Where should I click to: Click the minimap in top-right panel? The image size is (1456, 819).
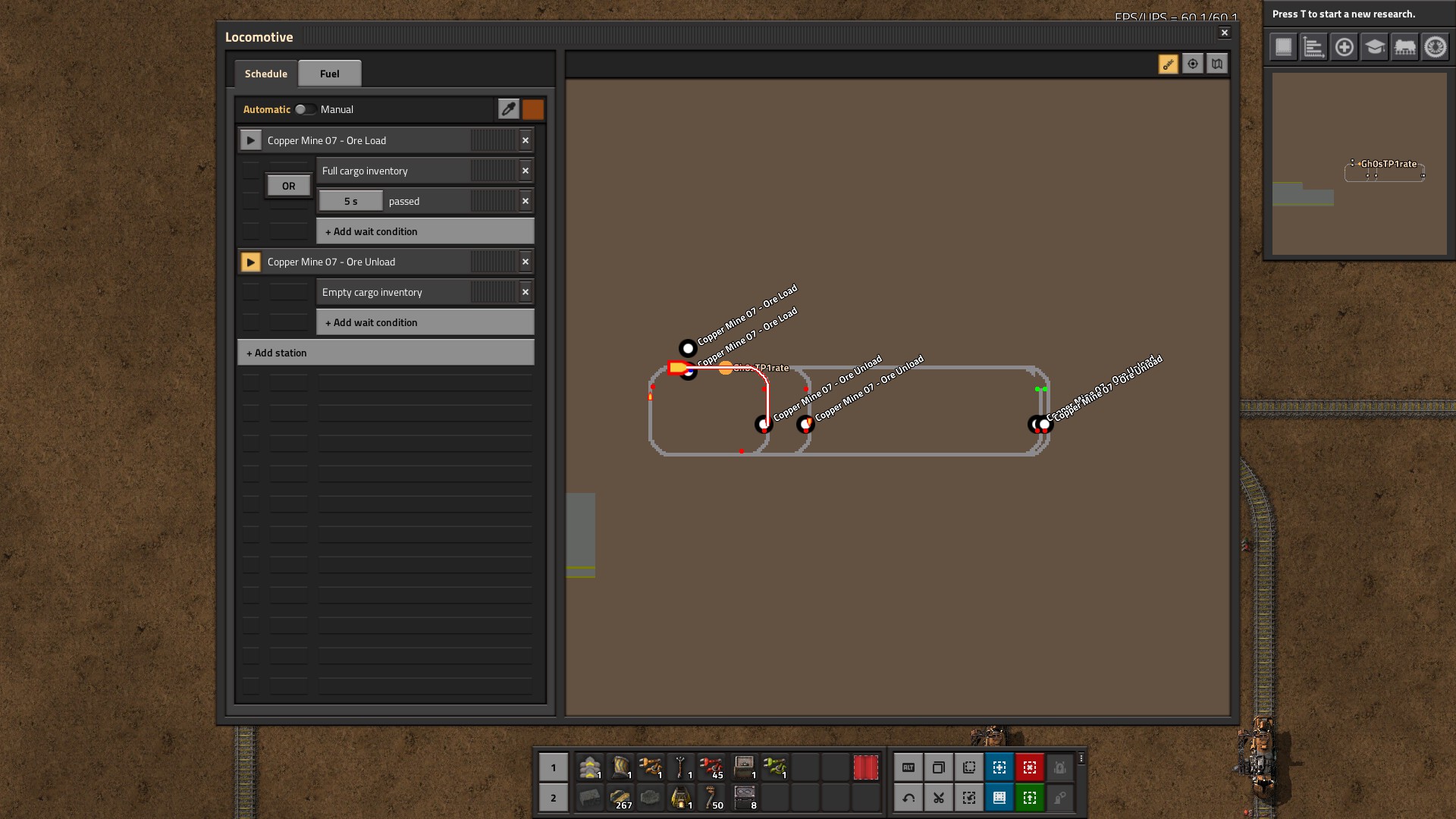point(1360,164)
